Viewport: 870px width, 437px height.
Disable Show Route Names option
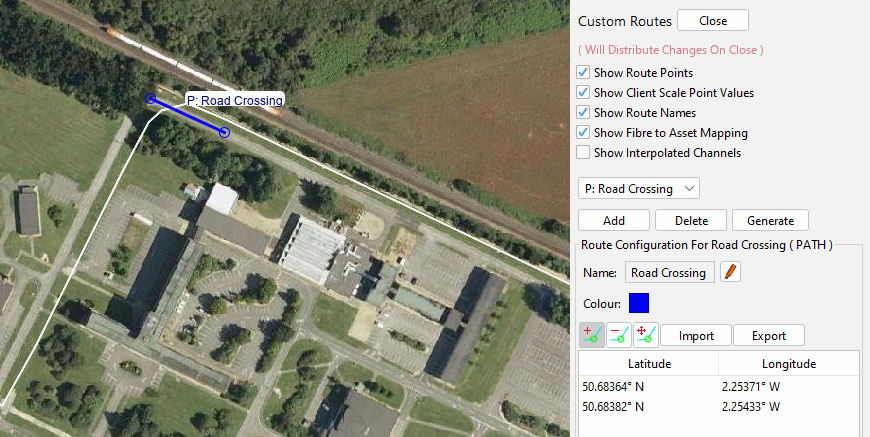pos(584,113)
